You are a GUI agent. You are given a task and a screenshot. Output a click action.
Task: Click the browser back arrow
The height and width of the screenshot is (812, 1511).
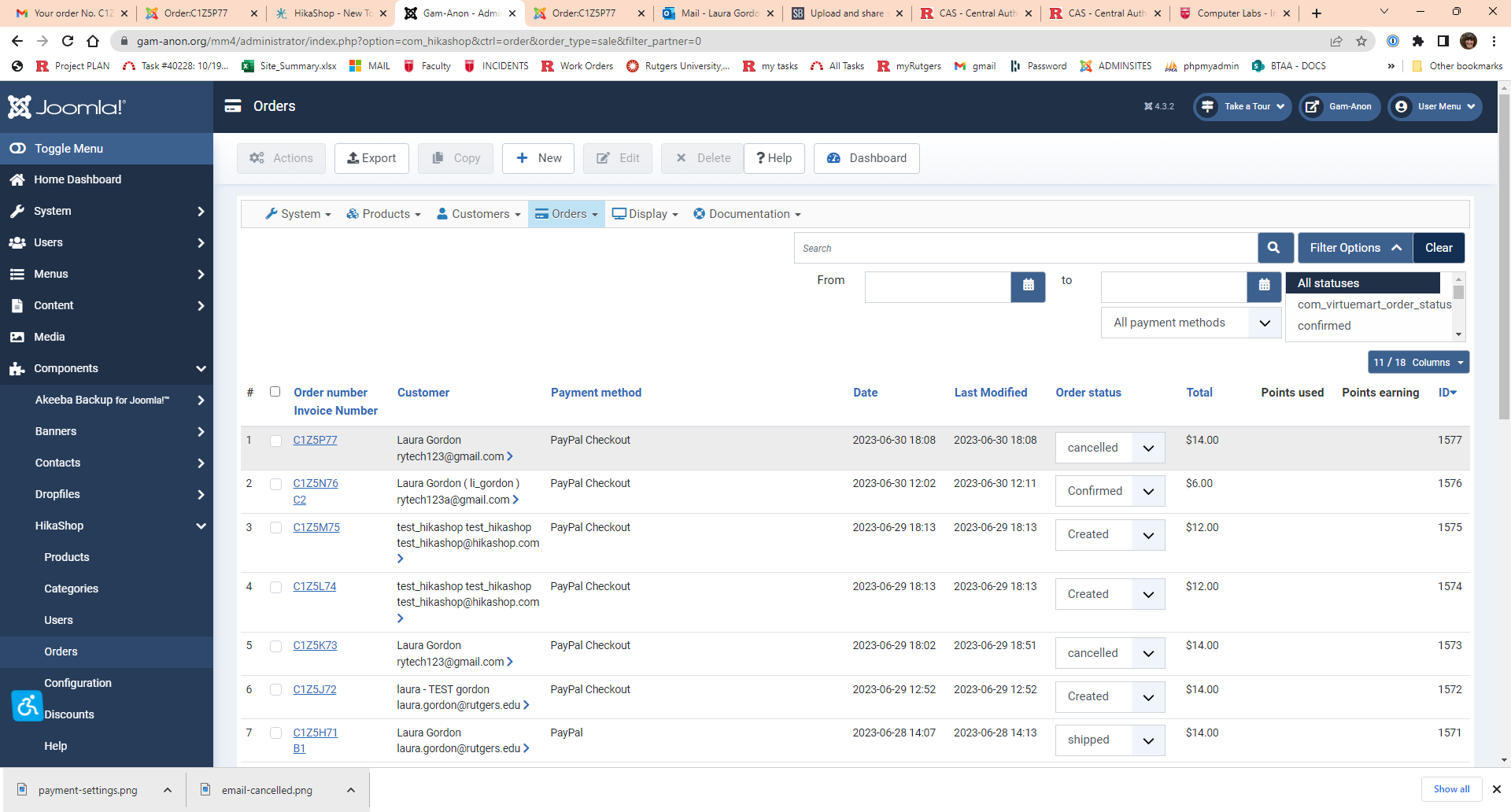pos(17,41)
